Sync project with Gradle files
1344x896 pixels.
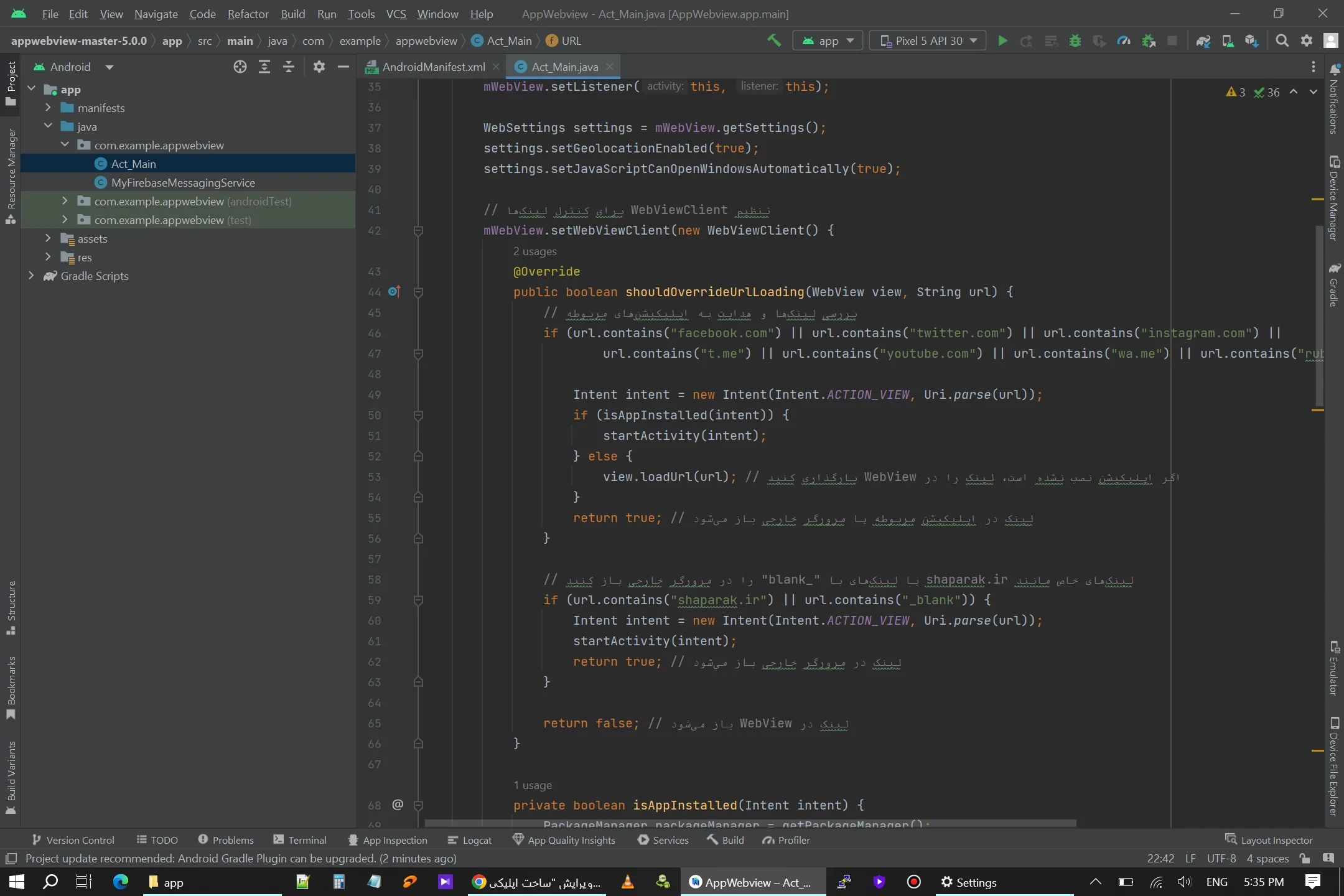1203,41
